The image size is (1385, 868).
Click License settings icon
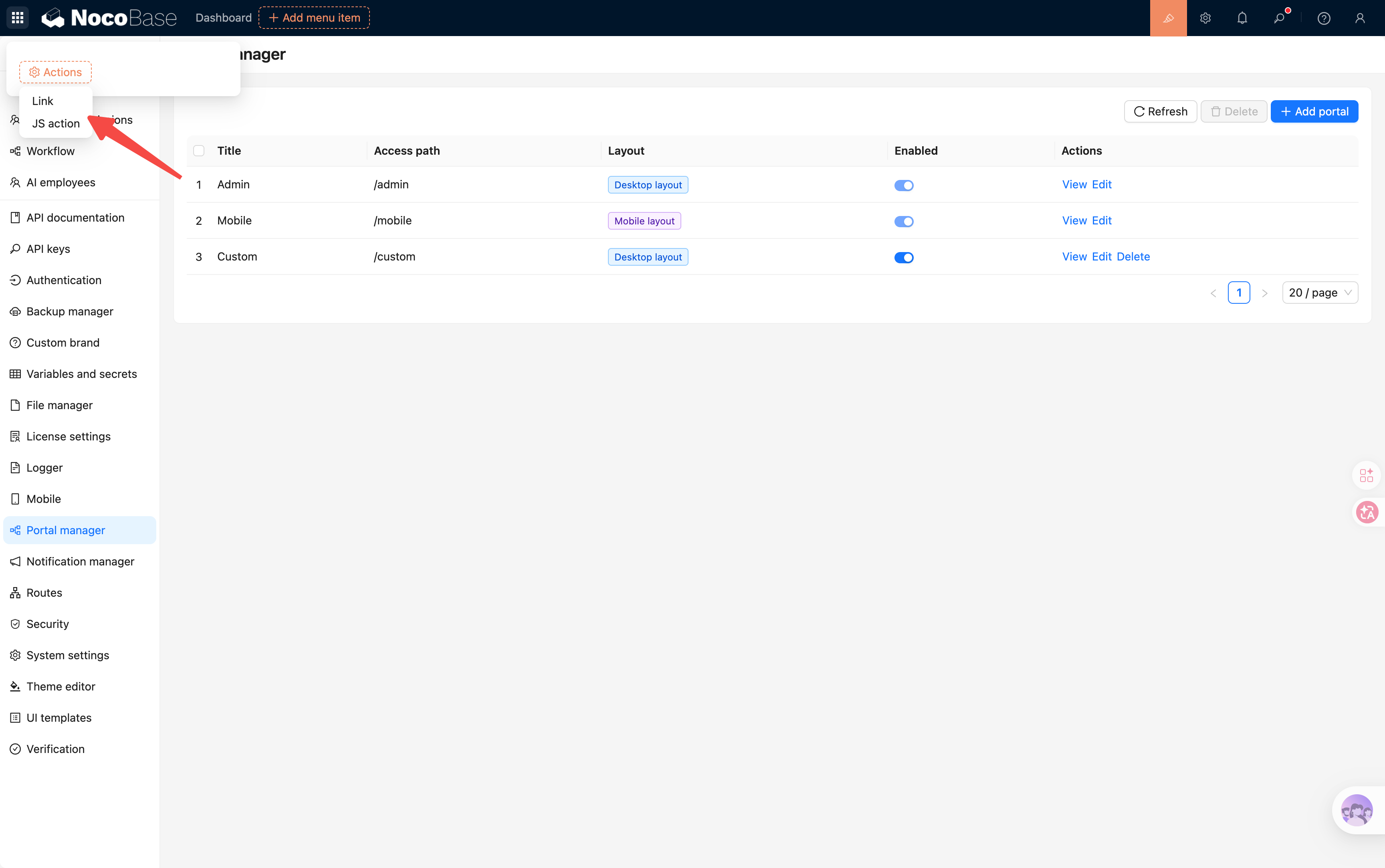16,436
